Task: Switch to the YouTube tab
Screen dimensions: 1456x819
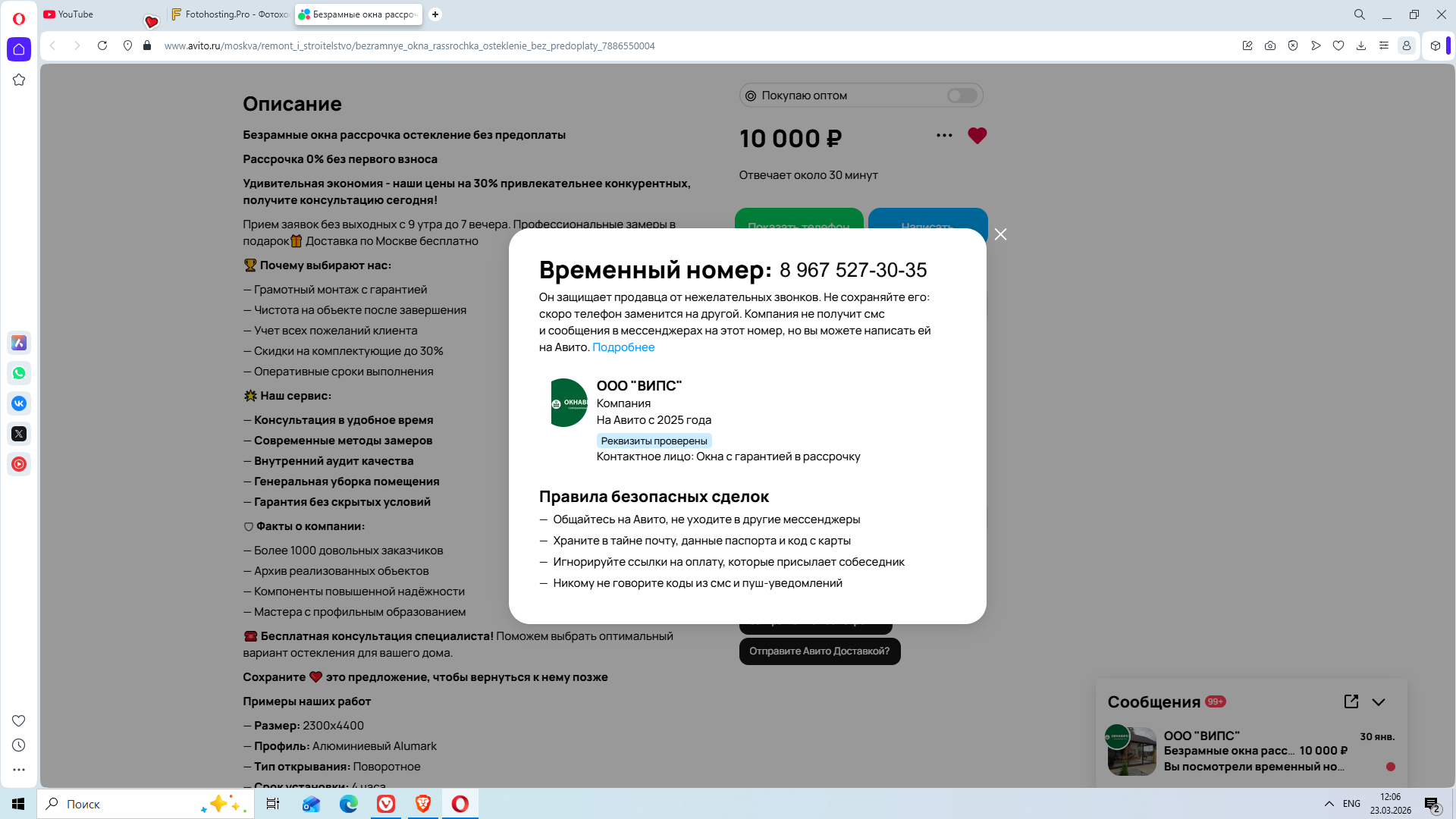Action: tap(76, 14)
